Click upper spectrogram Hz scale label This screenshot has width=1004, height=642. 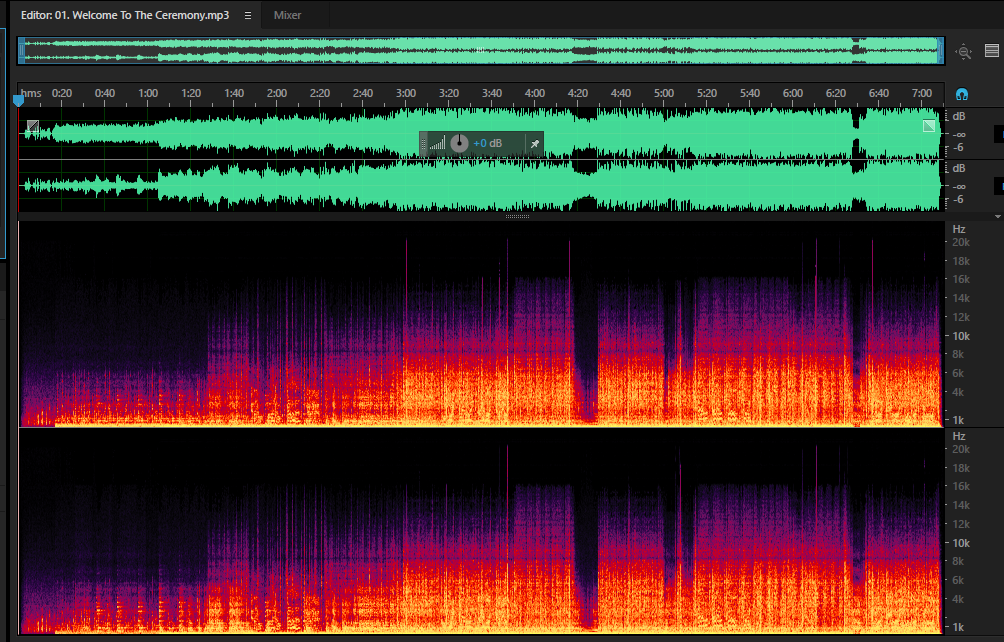click(959, 229)
